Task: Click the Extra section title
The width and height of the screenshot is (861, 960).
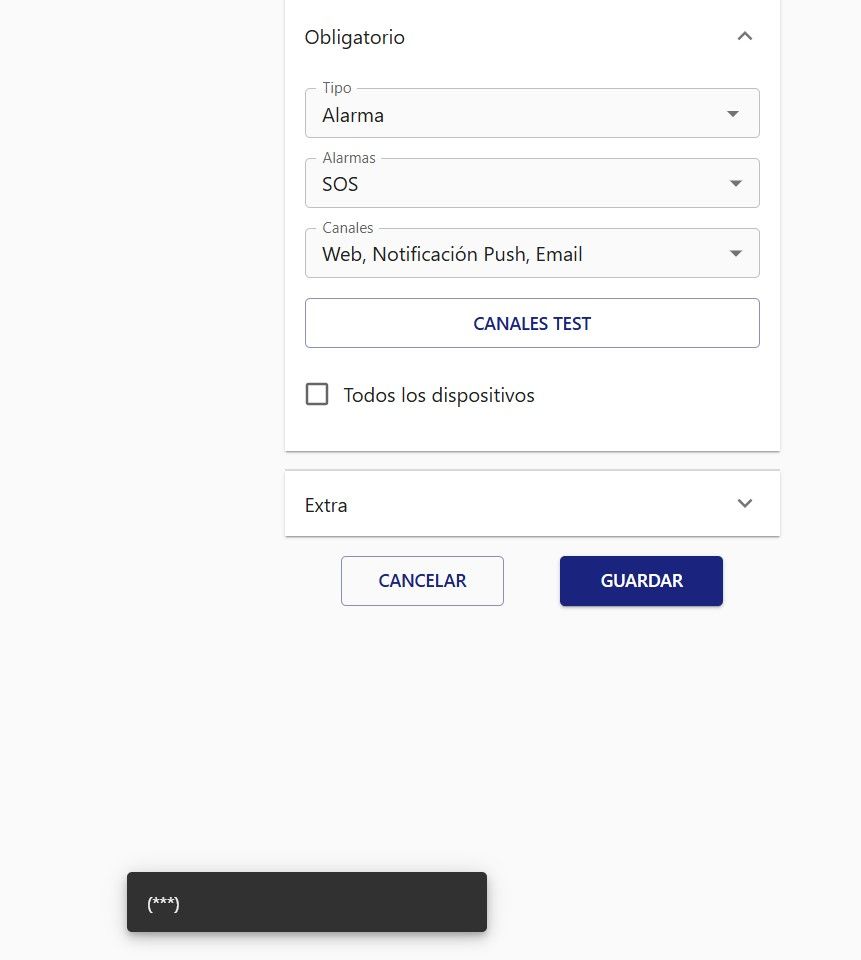Action: (326, 506)
